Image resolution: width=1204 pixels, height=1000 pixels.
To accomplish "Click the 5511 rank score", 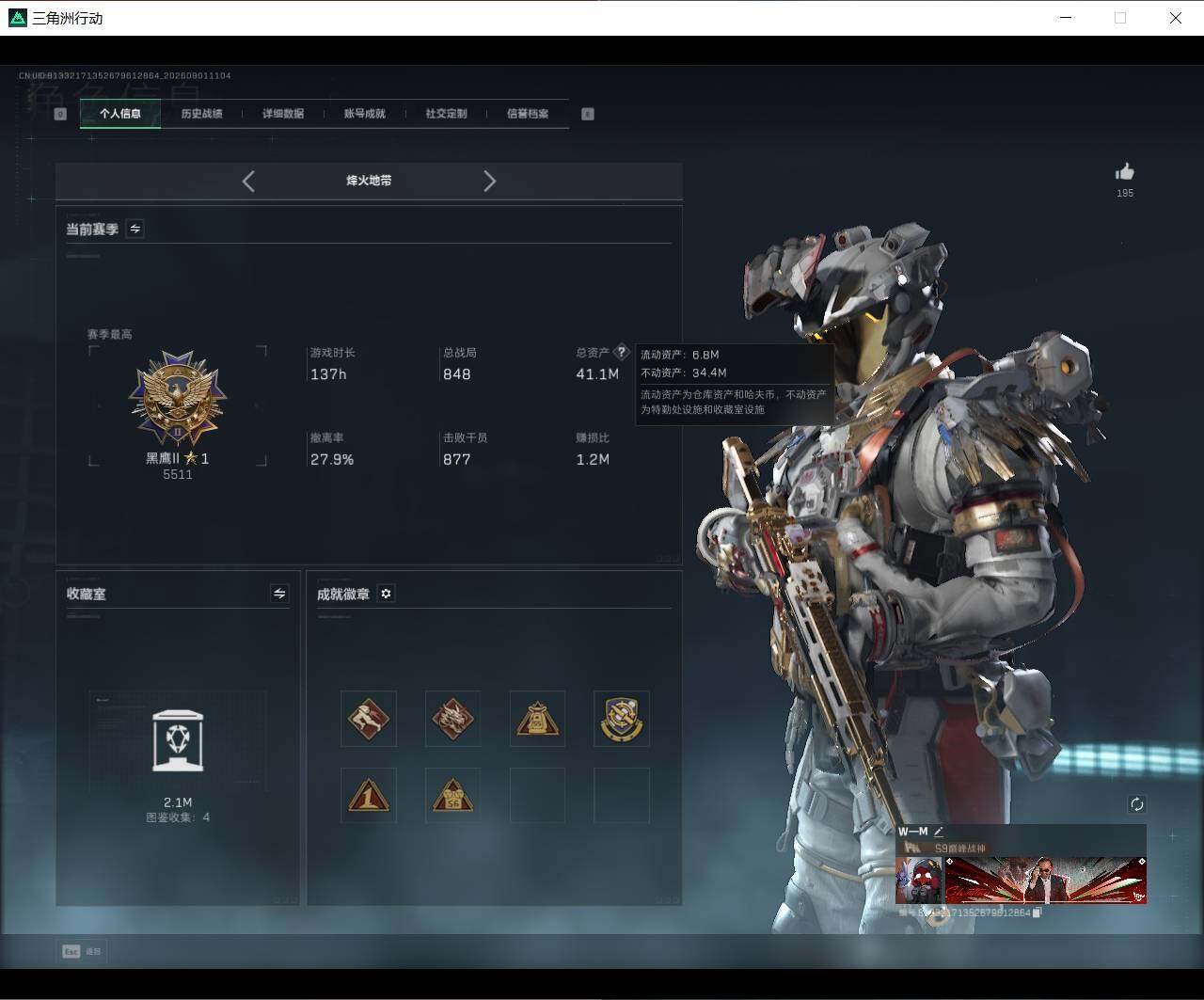I will point(178,475).
